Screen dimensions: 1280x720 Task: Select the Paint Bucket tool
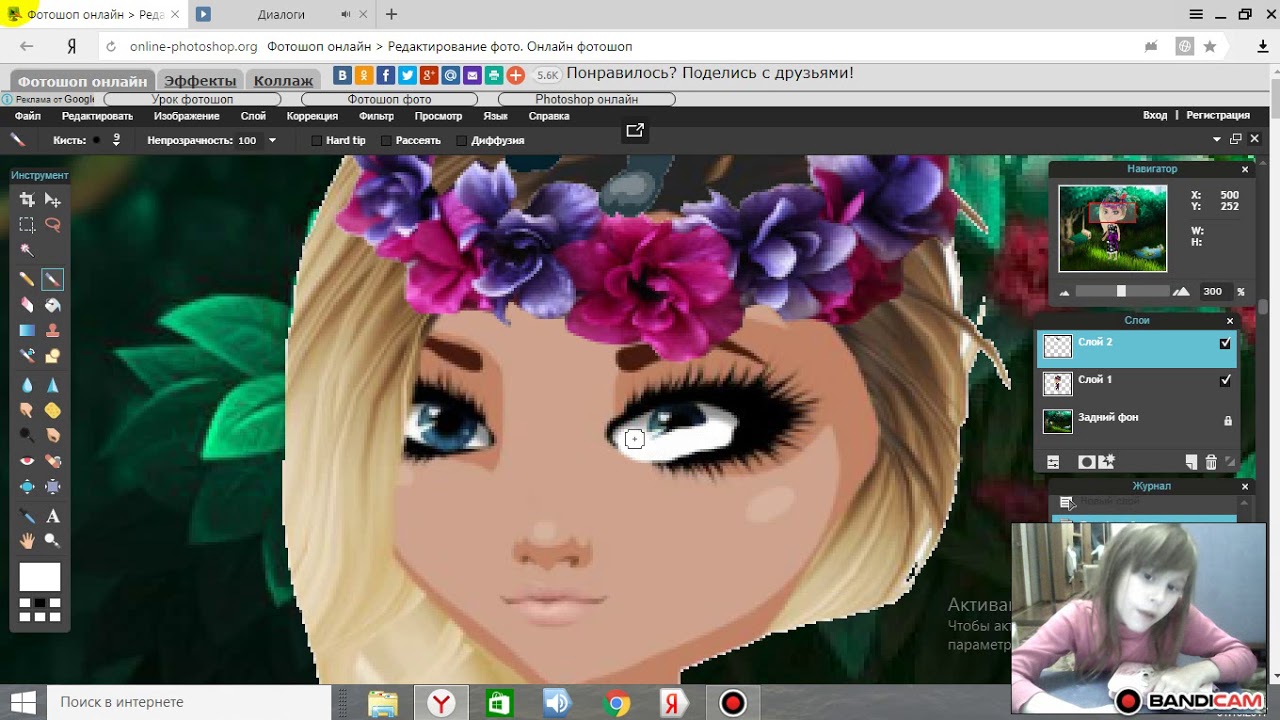tap(53, 305)
